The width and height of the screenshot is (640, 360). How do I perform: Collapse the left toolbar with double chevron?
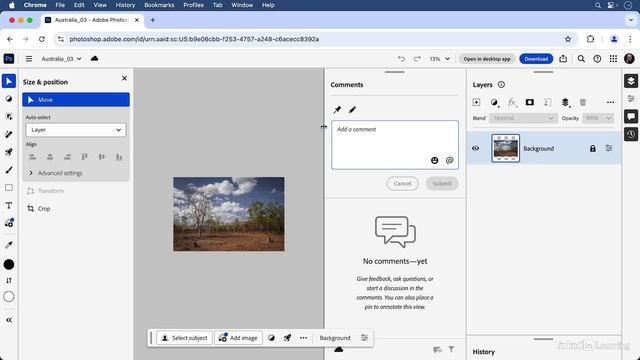(x=9, y=320)
